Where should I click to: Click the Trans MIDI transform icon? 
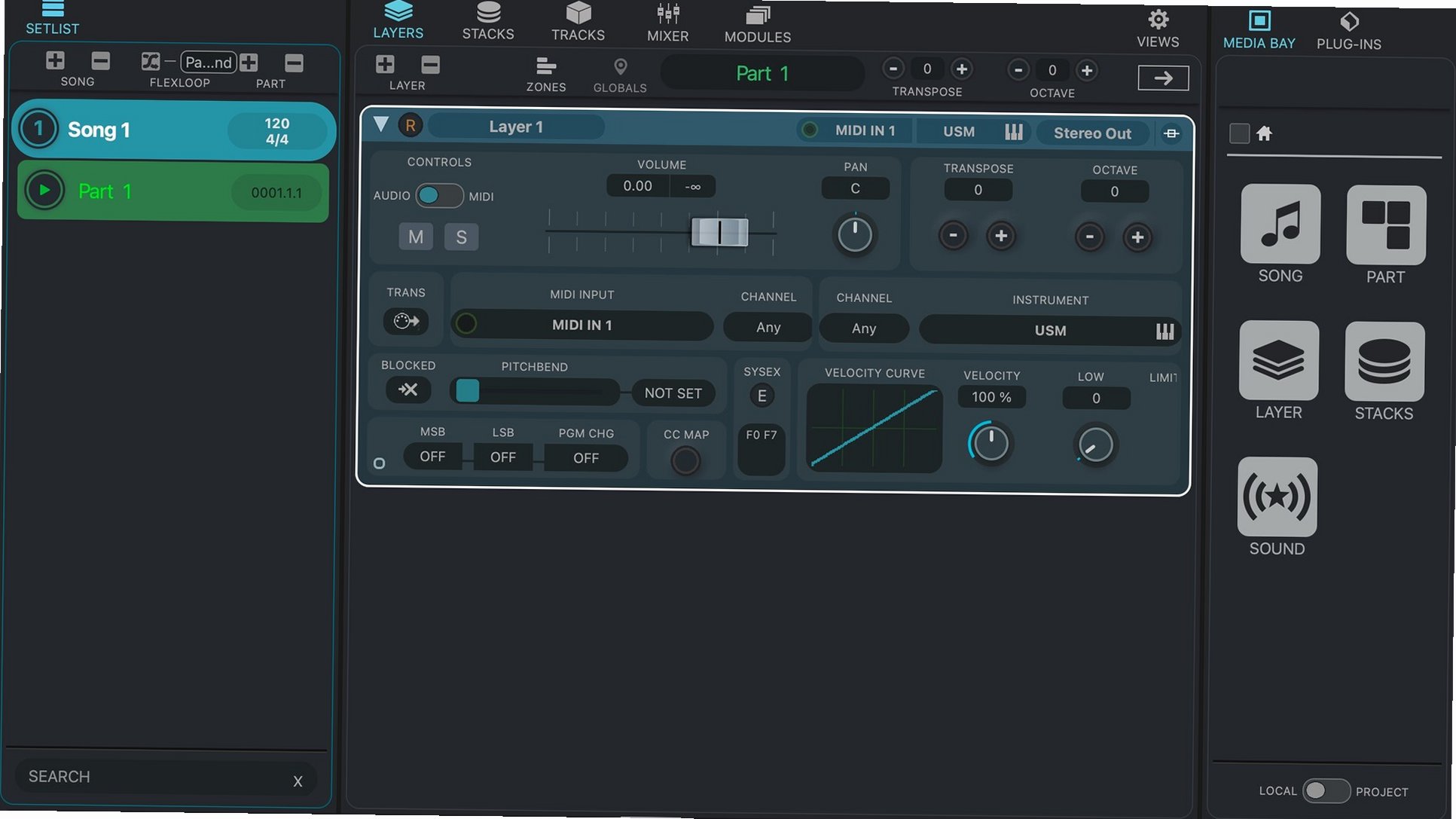coord(406,322)
